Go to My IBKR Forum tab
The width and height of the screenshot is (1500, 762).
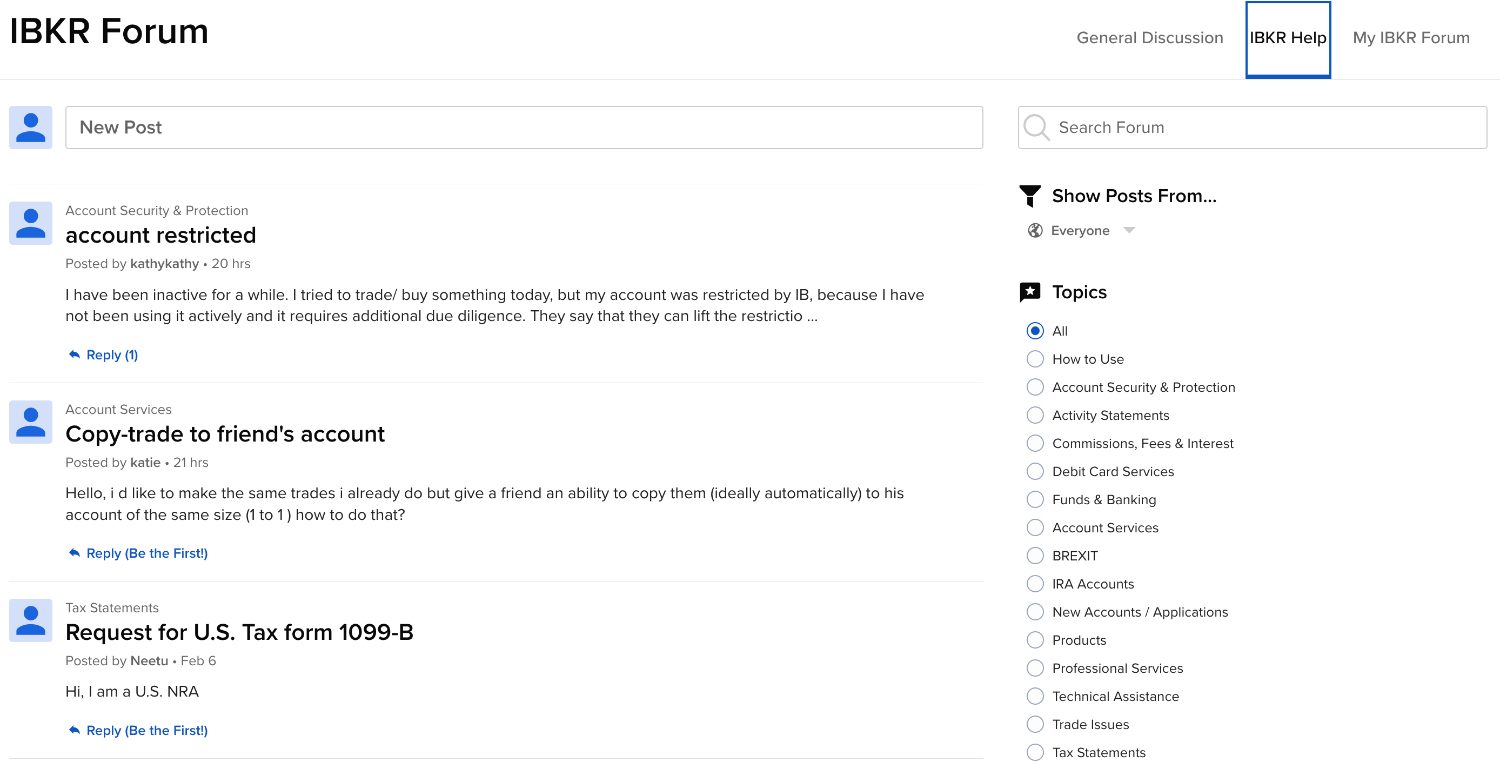1411,38
